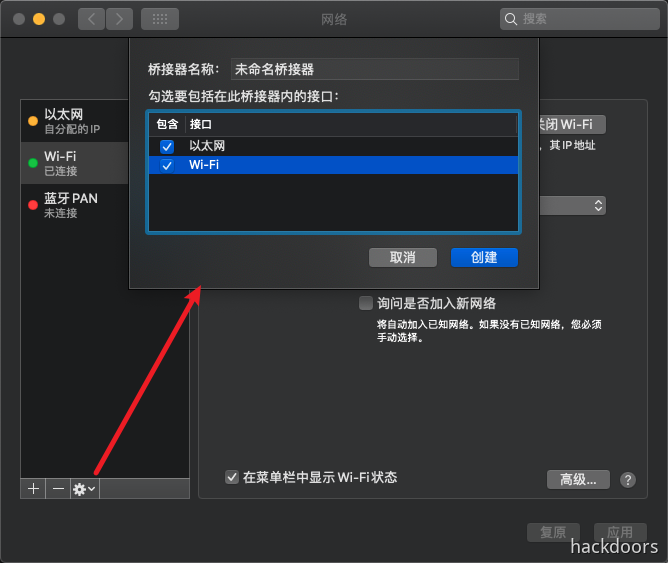Add a new network service with plus button
The width and height of the screenshot is (668, 563).
(33, 488)
